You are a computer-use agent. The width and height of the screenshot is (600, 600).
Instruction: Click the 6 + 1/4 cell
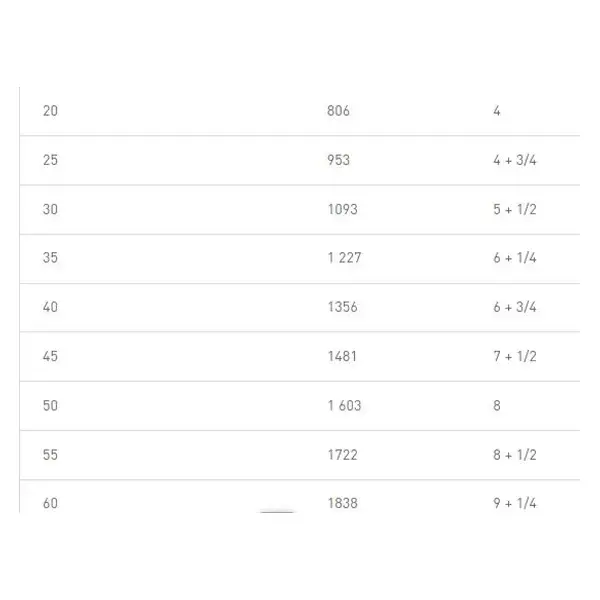tap(515, 258)
